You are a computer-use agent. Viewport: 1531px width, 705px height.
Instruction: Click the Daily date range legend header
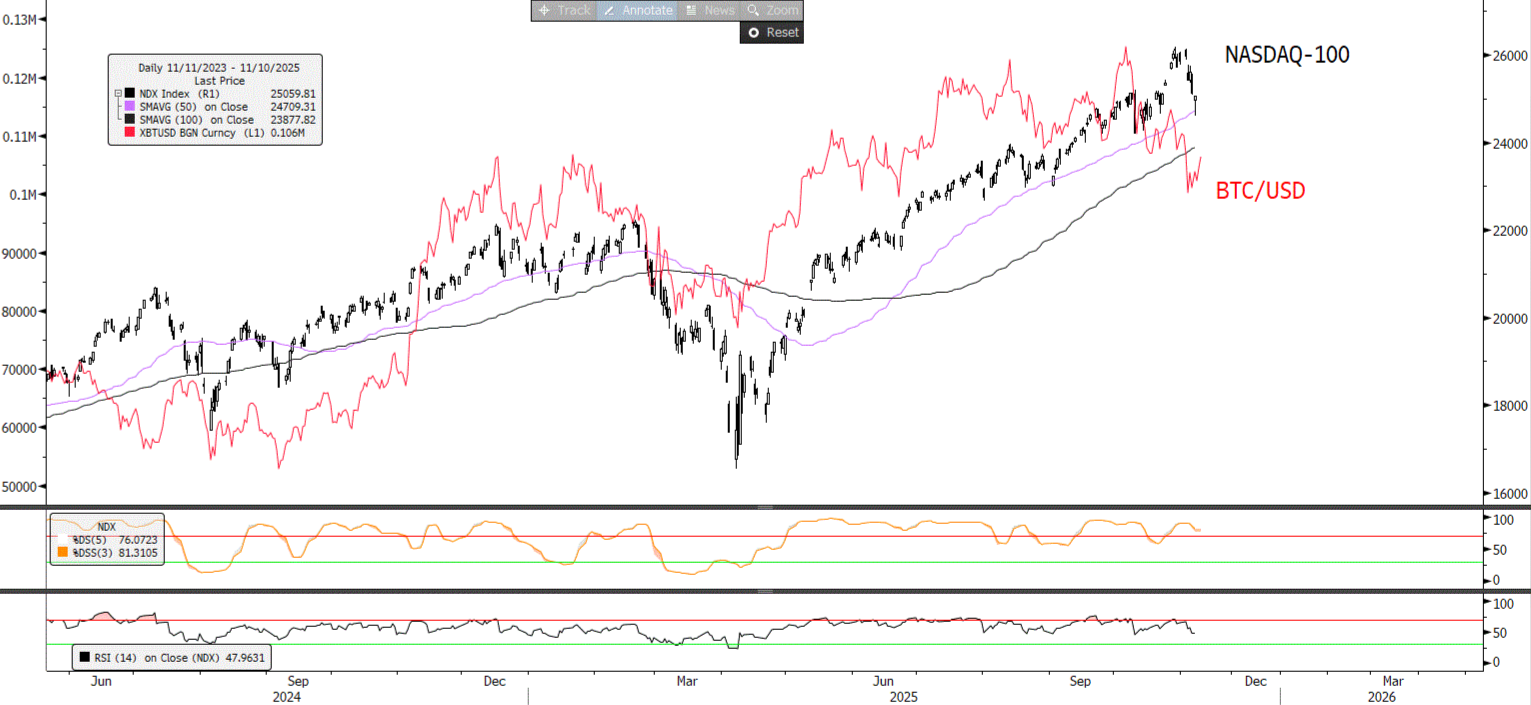click(x=214, y=67)
